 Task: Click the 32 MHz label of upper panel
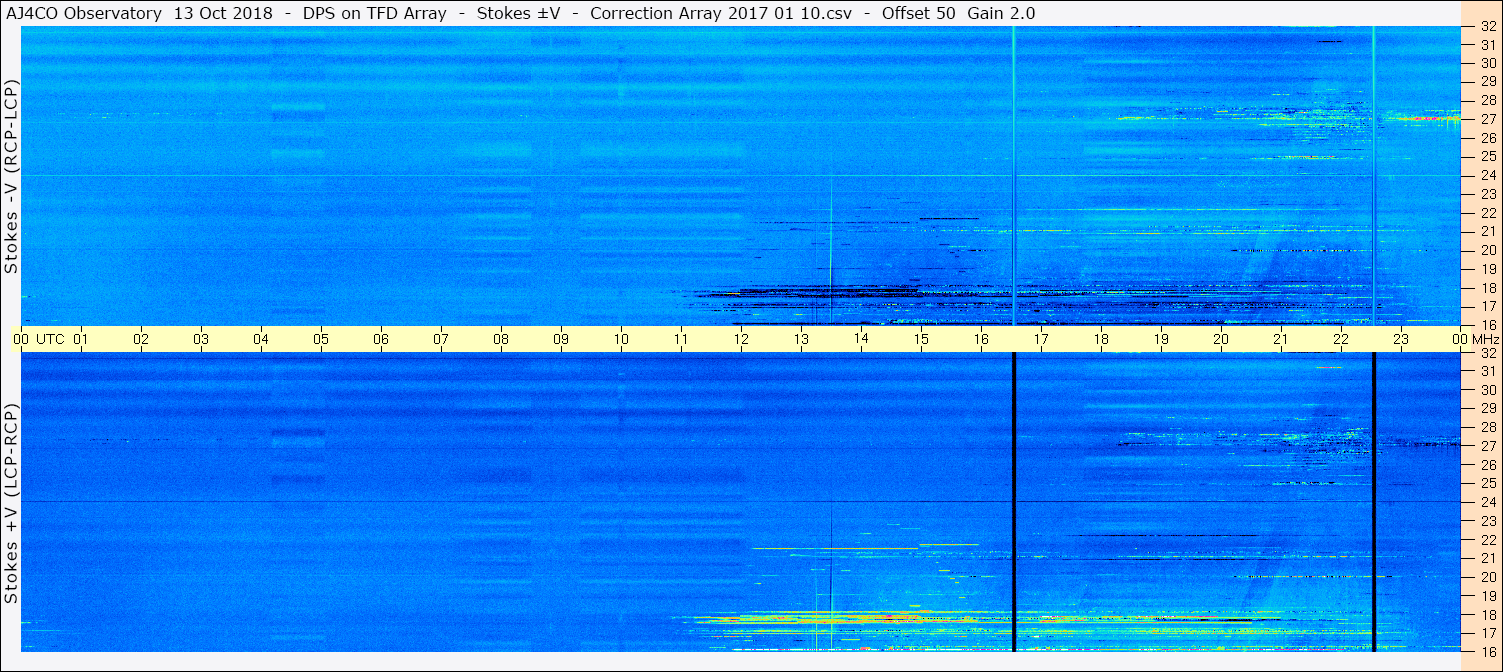[x=1487, y=27]
